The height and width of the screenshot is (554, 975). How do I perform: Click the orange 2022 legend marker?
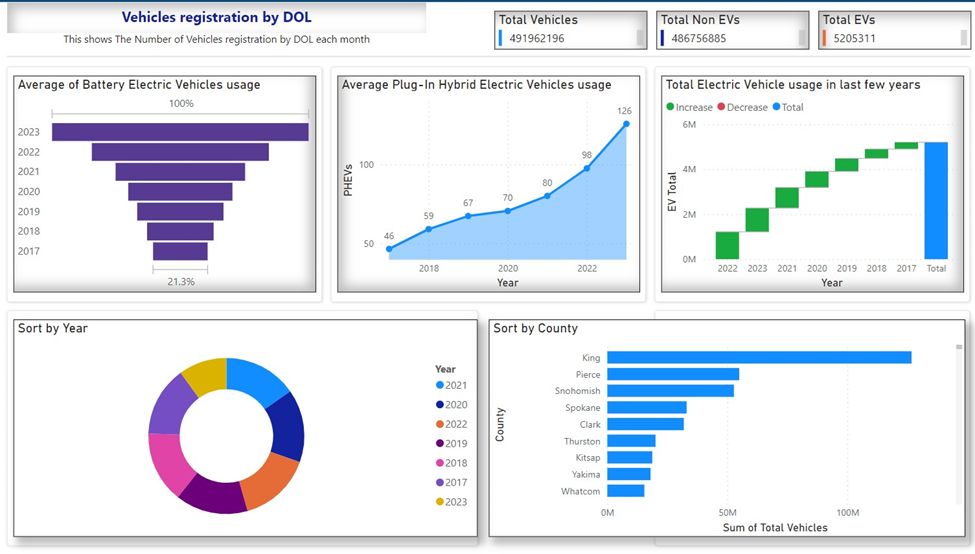440,424
